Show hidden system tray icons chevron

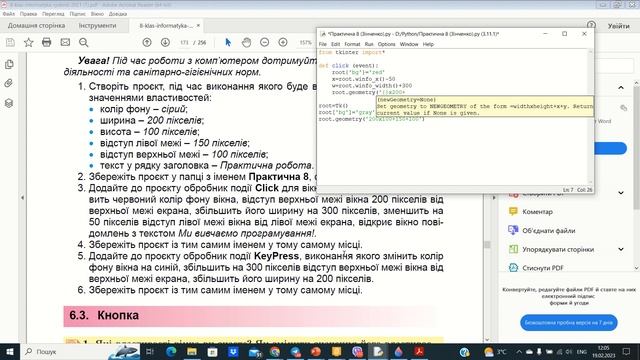(519, 351)
